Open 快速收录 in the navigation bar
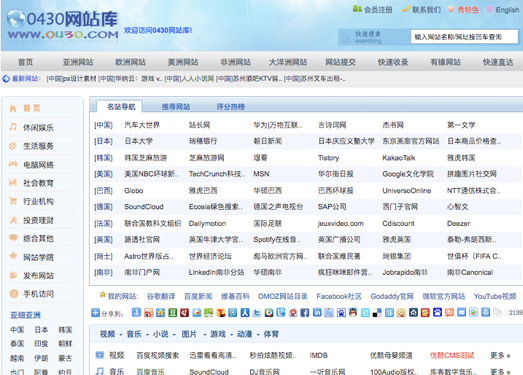 pyautogui.click(x=393, y=62)
